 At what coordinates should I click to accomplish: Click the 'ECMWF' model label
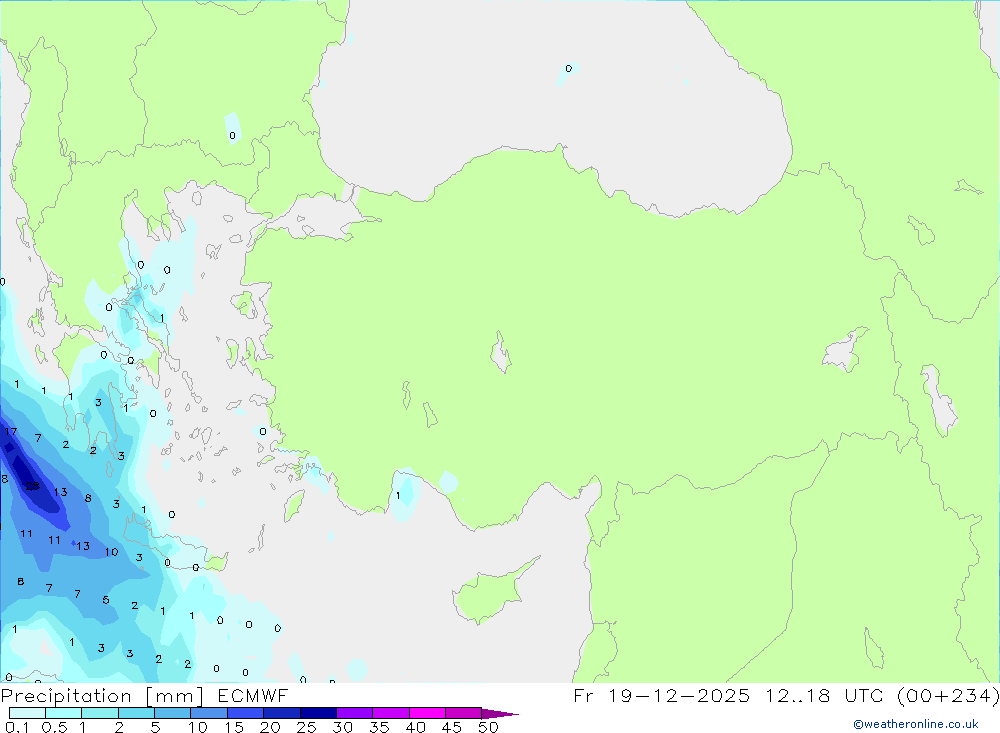[x=253, y=696]
